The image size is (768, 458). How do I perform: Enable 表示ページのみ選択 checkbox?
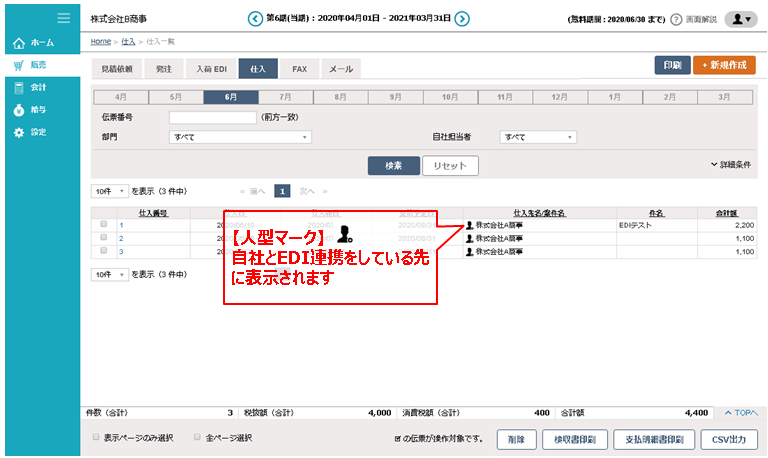click(96, 437)
